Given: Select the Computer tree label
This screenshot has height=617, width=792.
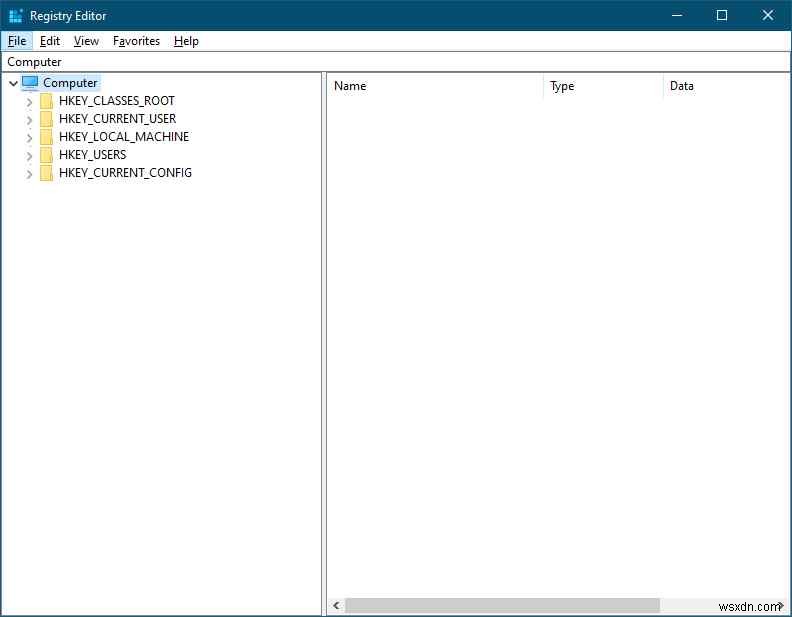Looking at the screenshot, I should click(70, 83).
